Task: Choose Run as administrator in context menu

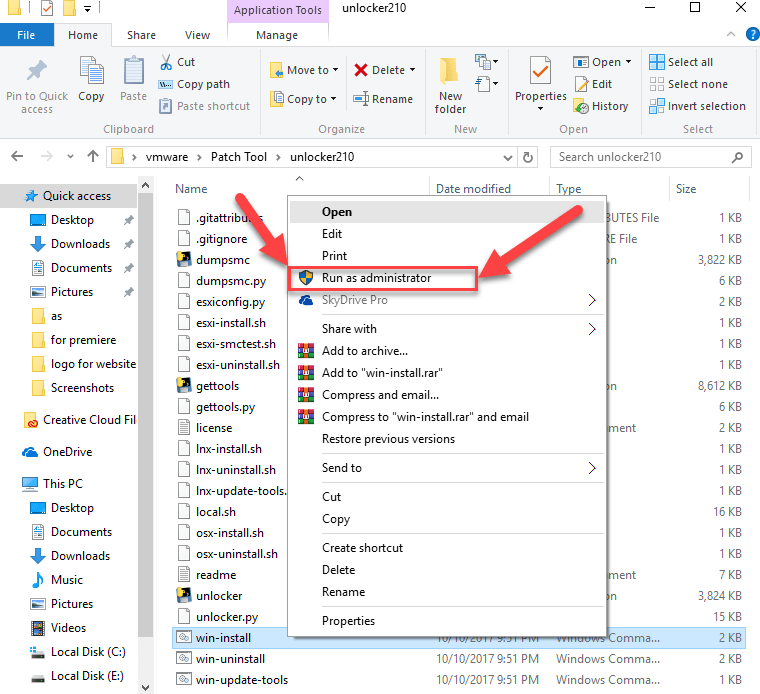Action: 376,277
